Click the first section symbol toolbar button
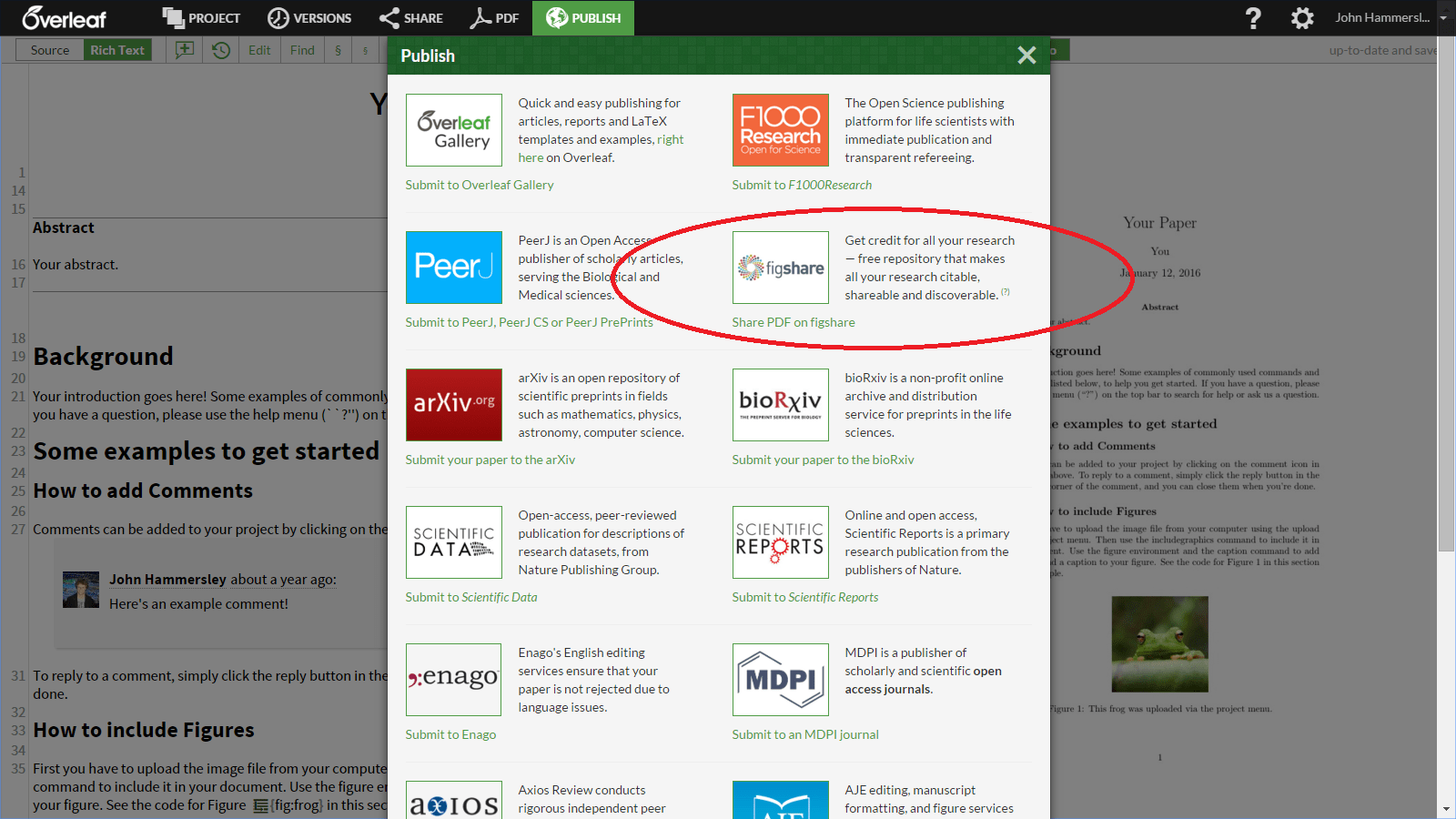The height and width of the screenshot is (819, 1456). pyautogui.click(x=339, y=50)
